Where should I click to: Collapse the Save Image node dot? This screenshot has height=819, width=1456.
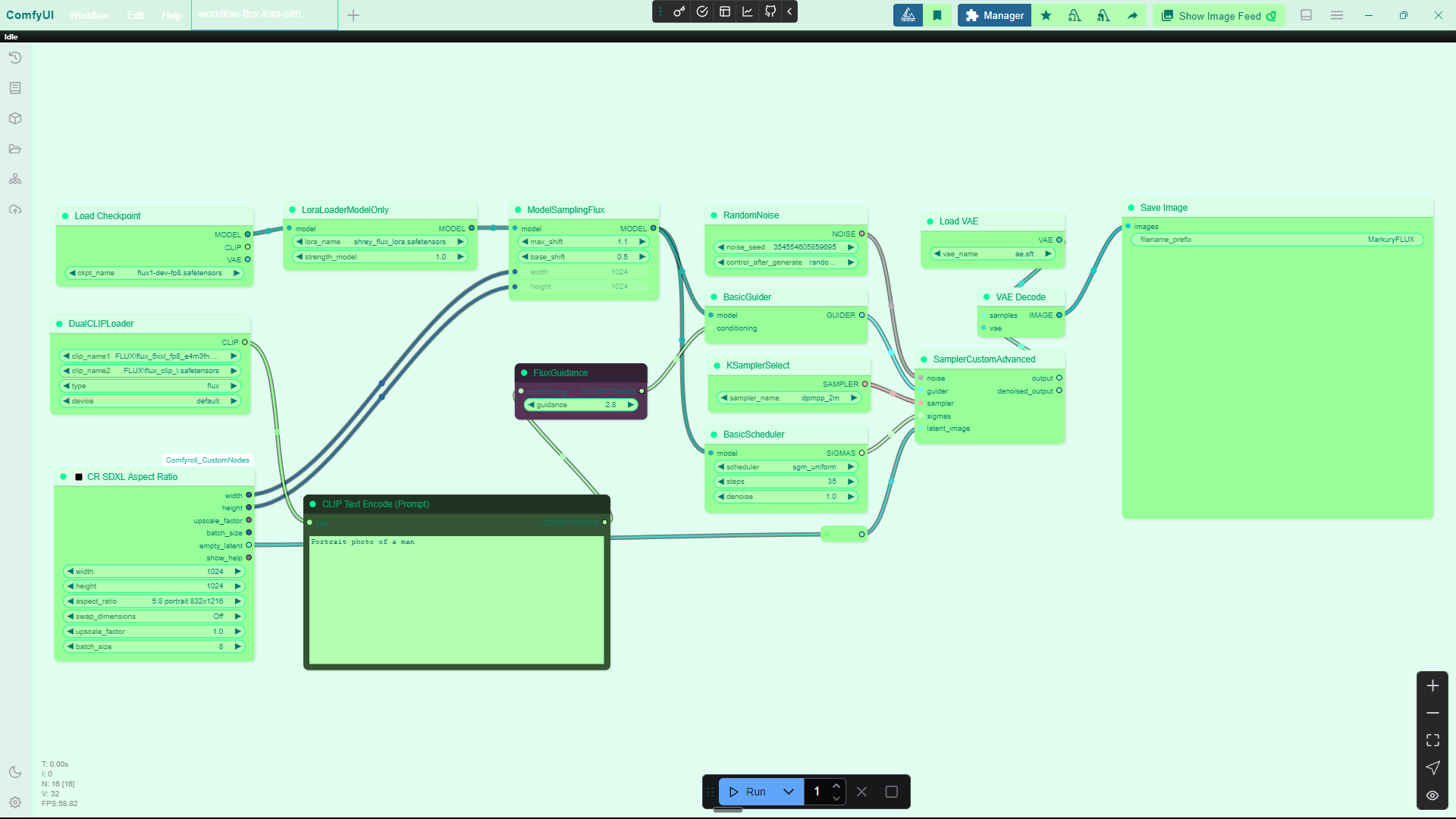(1131, 208)
